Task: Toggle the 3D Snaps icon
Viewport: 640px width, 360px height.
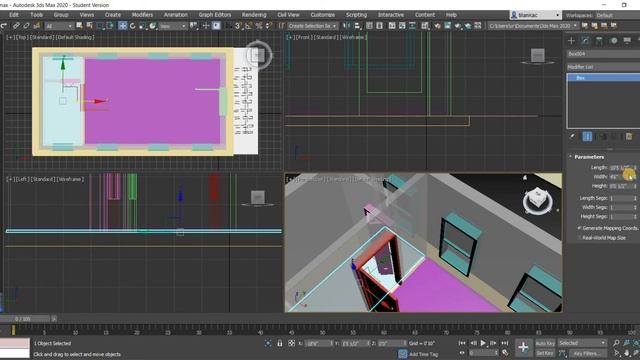Action: click(238, 26)
